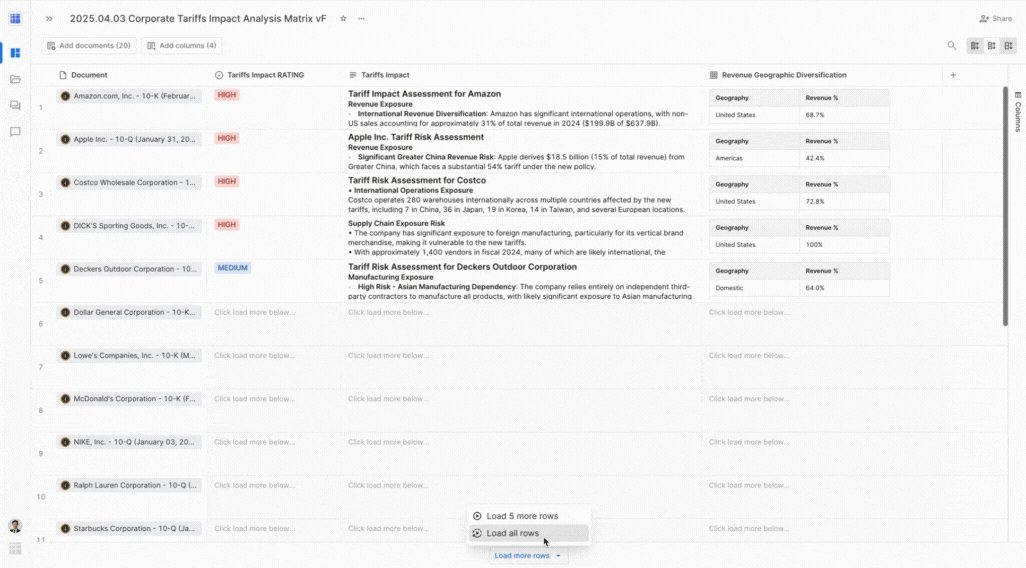Open the comment bubble sidebar icon

coord(15,132)
